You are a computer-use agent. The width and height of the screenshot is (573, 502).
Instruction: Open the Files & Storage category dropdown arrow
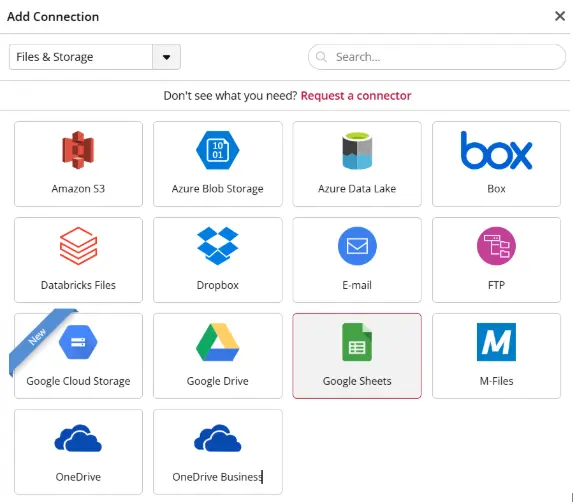[166, 57]
